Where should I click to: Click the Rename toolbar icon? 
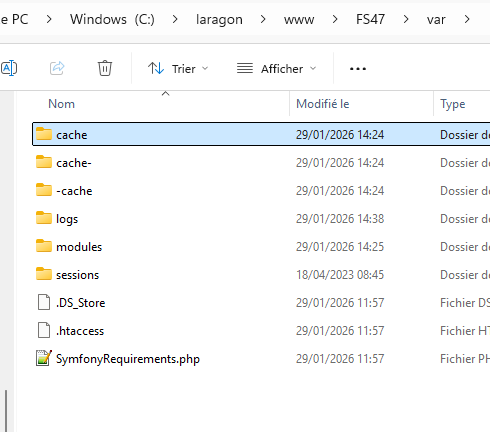click(x=9, y=68)
